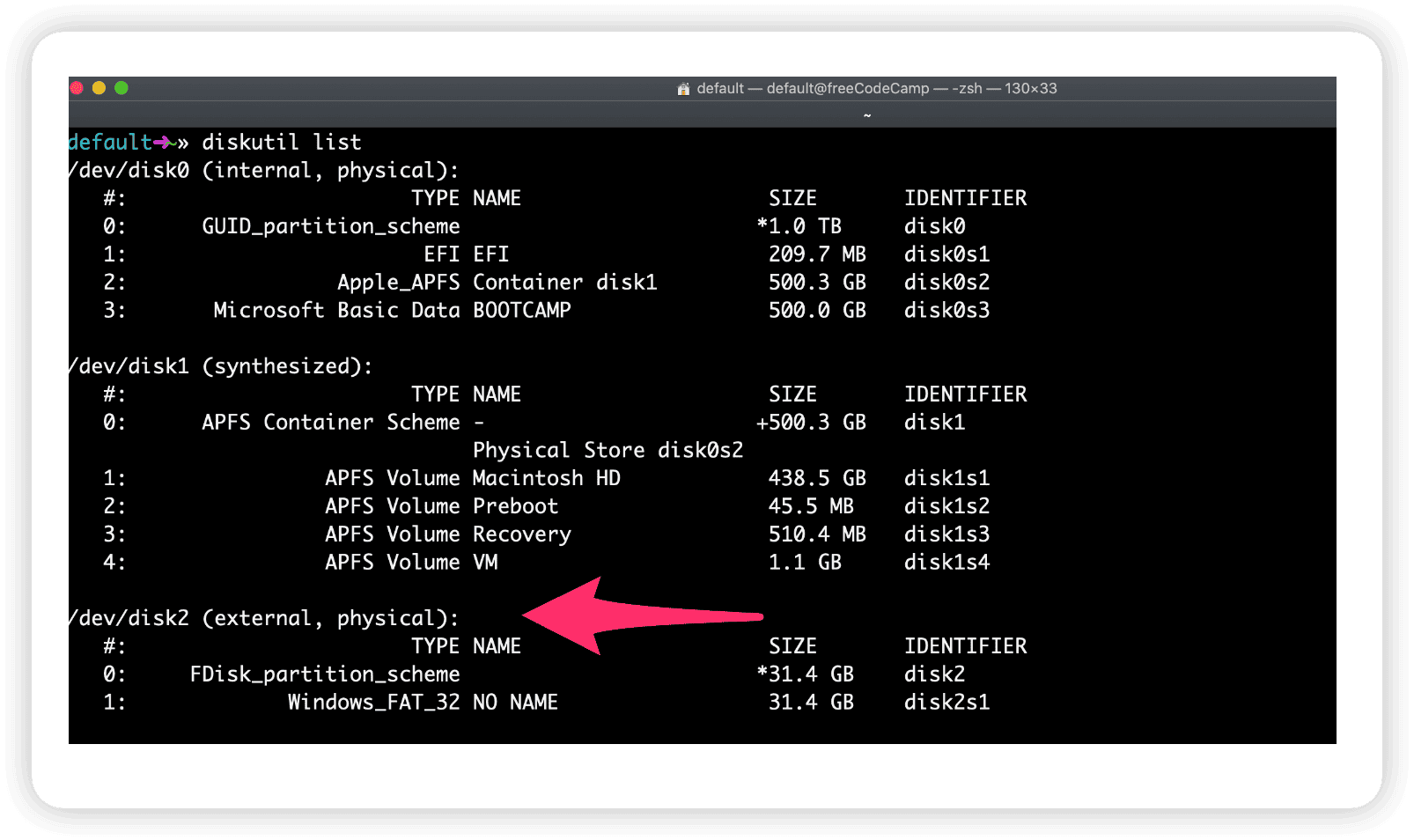Click identifier 'disk1s4'
This screenshot has height=840, width=1414.
947,563
